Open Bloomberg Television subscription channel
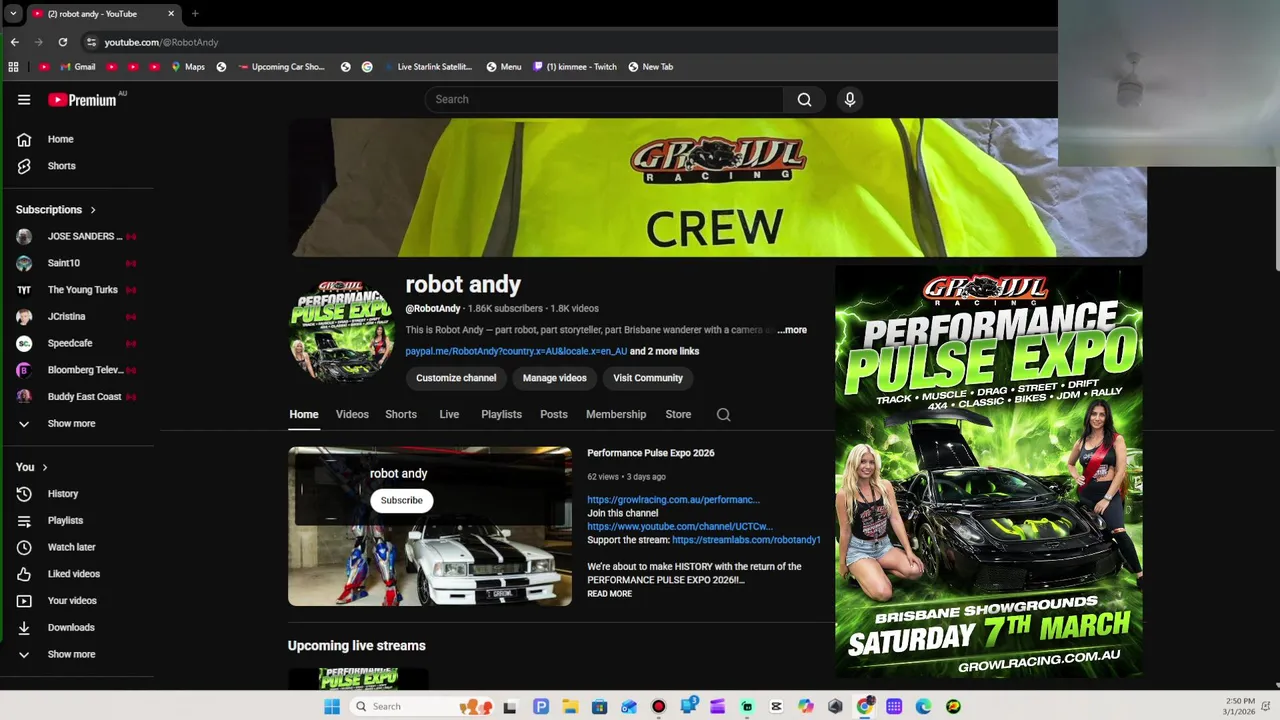Screen dimensions: 1280x720 (x=78, y=370)
